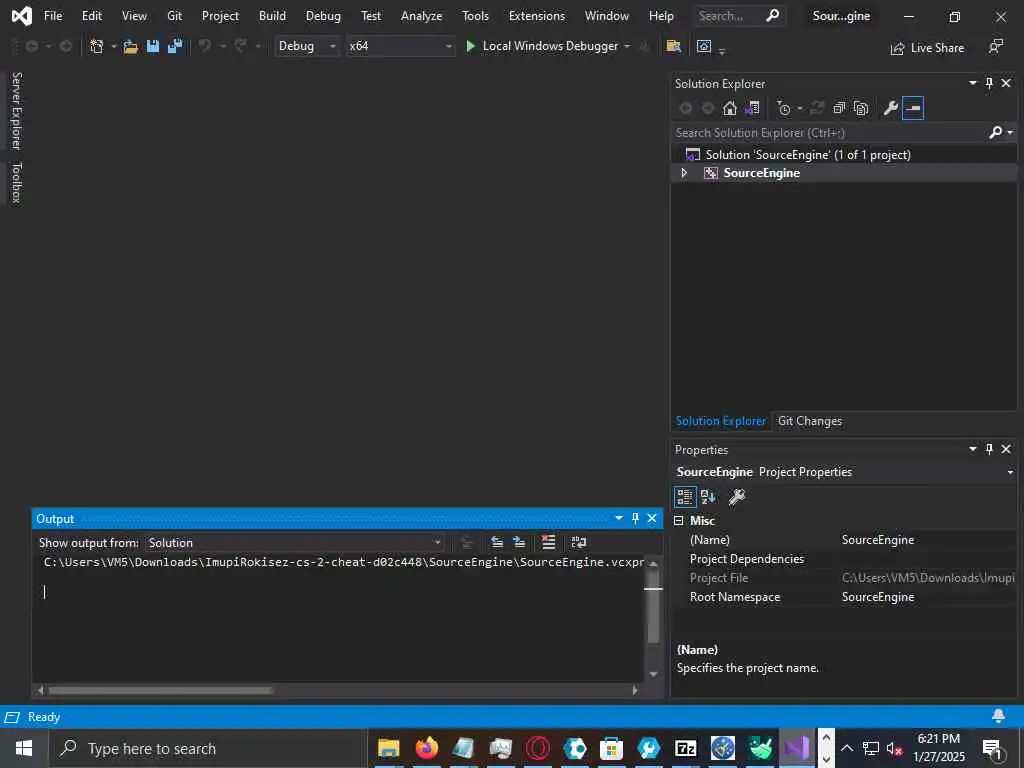Open the Build menu
The image size is (1024, 768).
272,16
